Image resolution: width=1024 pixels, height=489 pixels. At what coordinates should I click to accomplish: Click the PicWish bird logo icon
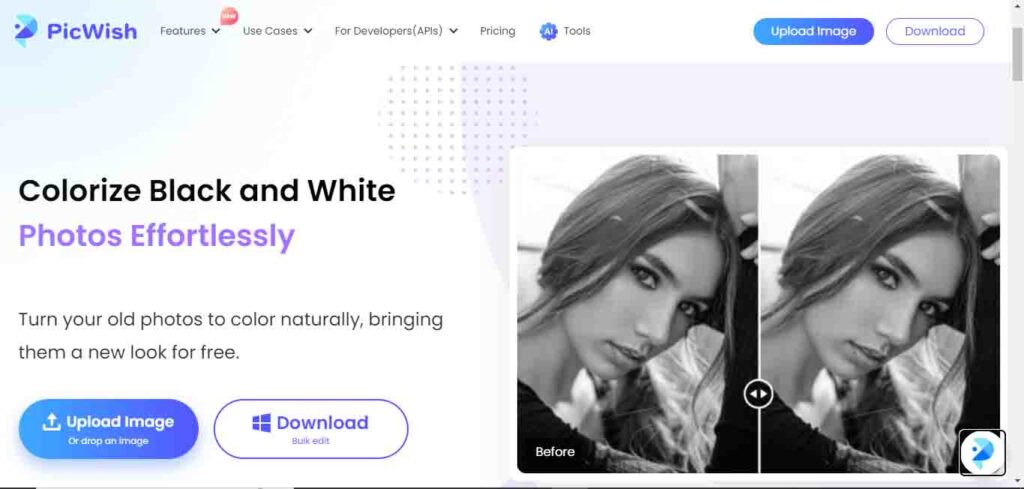coord(26,31)
